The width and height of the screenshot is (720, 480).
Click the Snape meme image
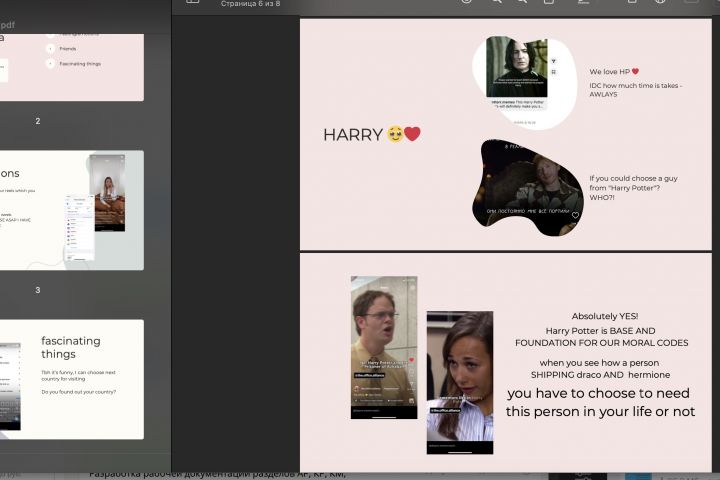pyautogui.click(x=517, y=68)
